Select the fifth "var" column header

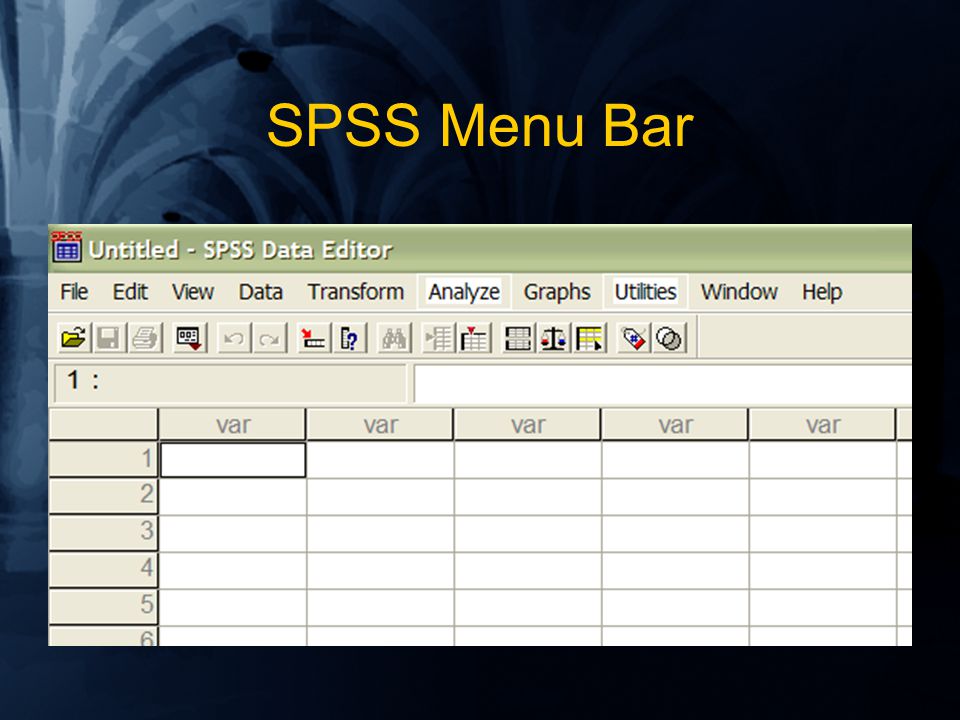pos(823,424)
